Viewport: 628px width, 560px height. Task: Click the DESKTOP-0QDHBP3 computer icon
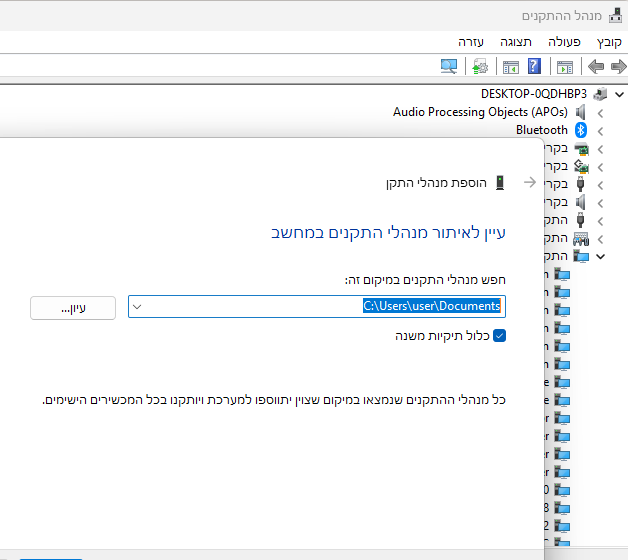click(x=599, y=93)
